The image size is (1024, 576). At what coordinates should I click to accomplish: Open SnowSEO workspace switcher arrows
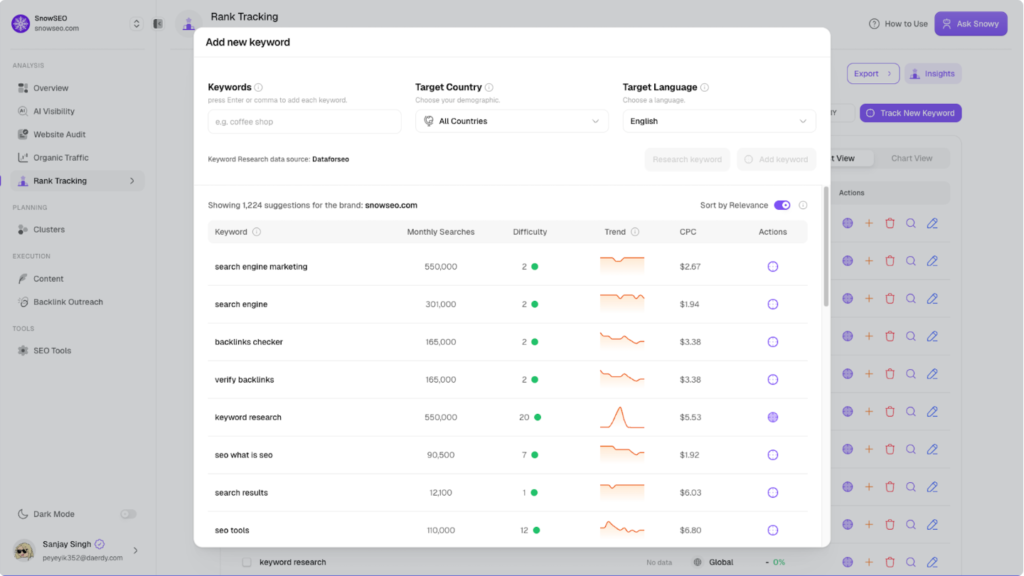point(136,24)
